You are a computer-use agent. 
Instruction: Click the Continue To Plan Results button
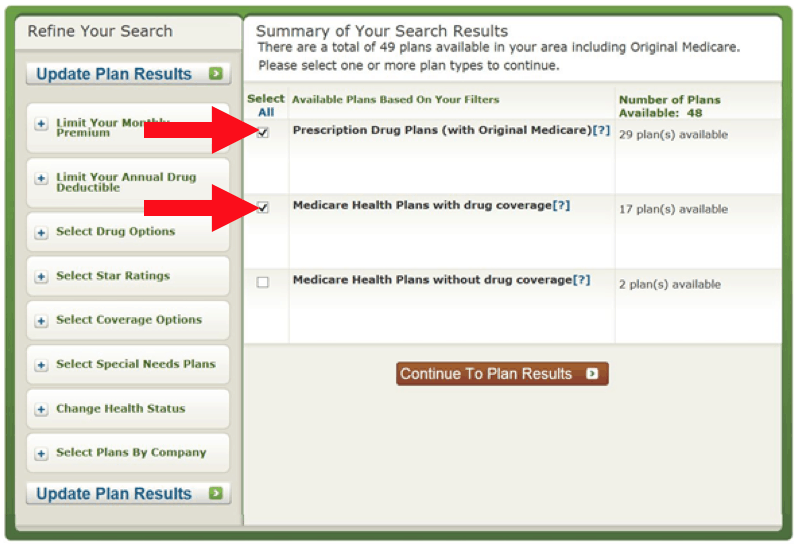click(502, 374)
